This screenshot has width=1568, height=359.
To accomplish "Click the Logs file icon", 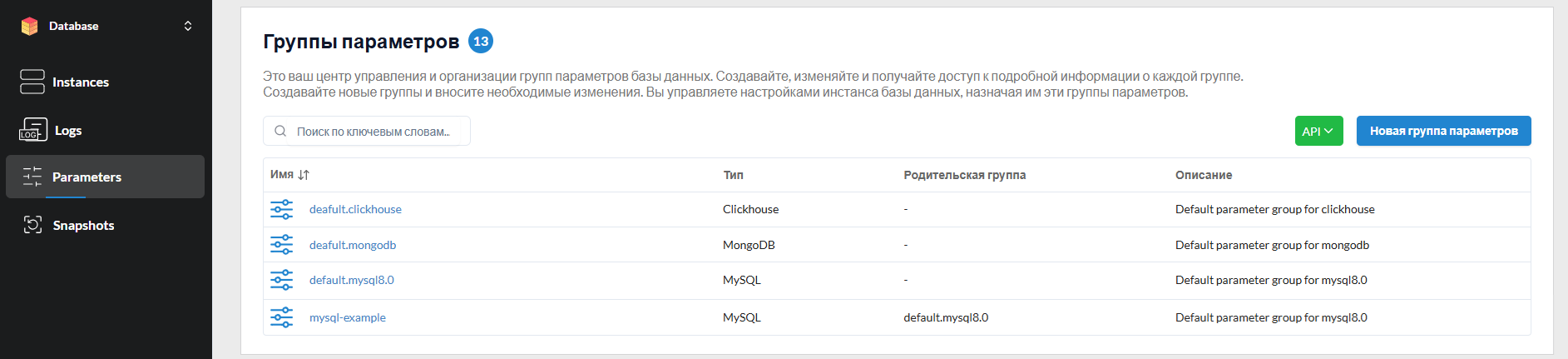I will (33, 130).
